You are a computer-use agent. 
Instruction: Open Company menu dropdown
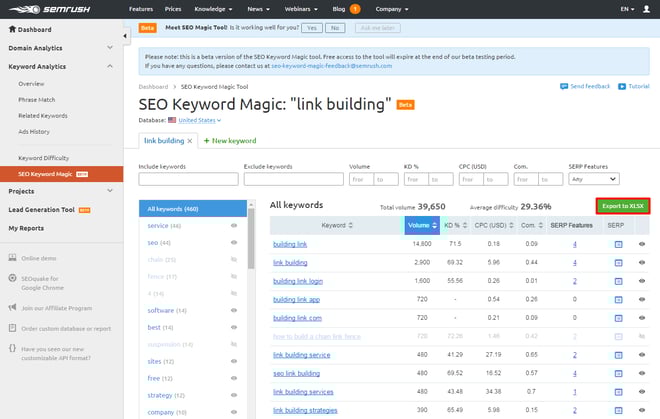click(x=392, y=9)
